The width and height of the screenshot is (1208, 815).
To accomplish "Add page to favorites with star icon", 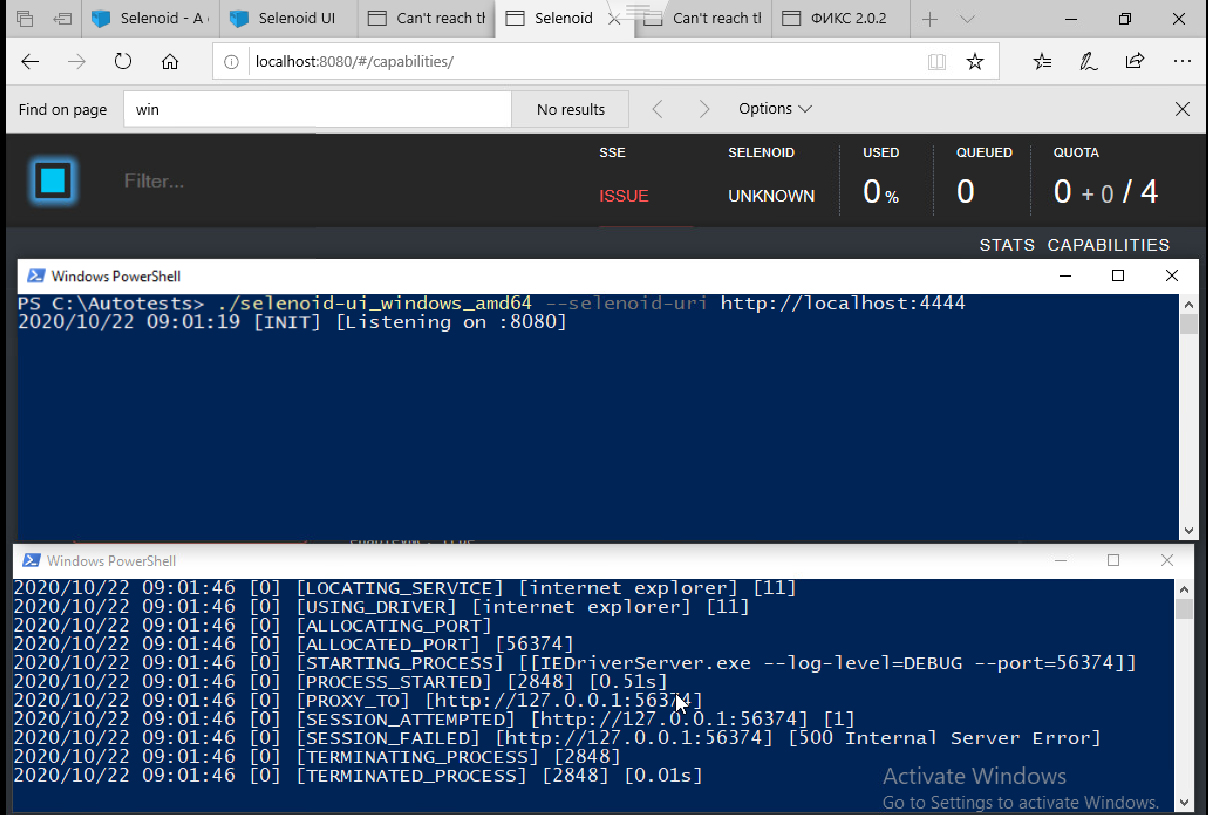I will coord(975,62).
